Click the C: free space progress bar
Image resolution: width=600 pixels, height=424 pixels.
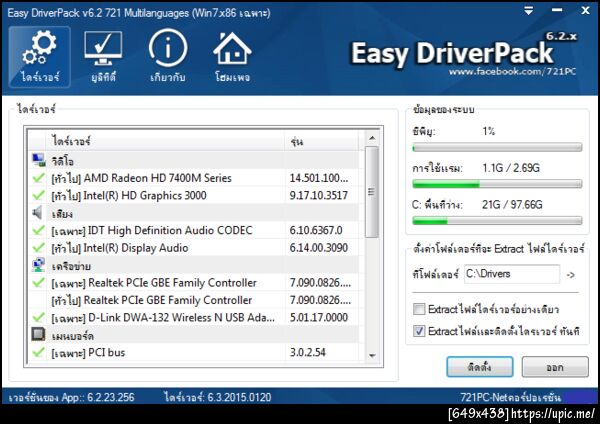497,220
